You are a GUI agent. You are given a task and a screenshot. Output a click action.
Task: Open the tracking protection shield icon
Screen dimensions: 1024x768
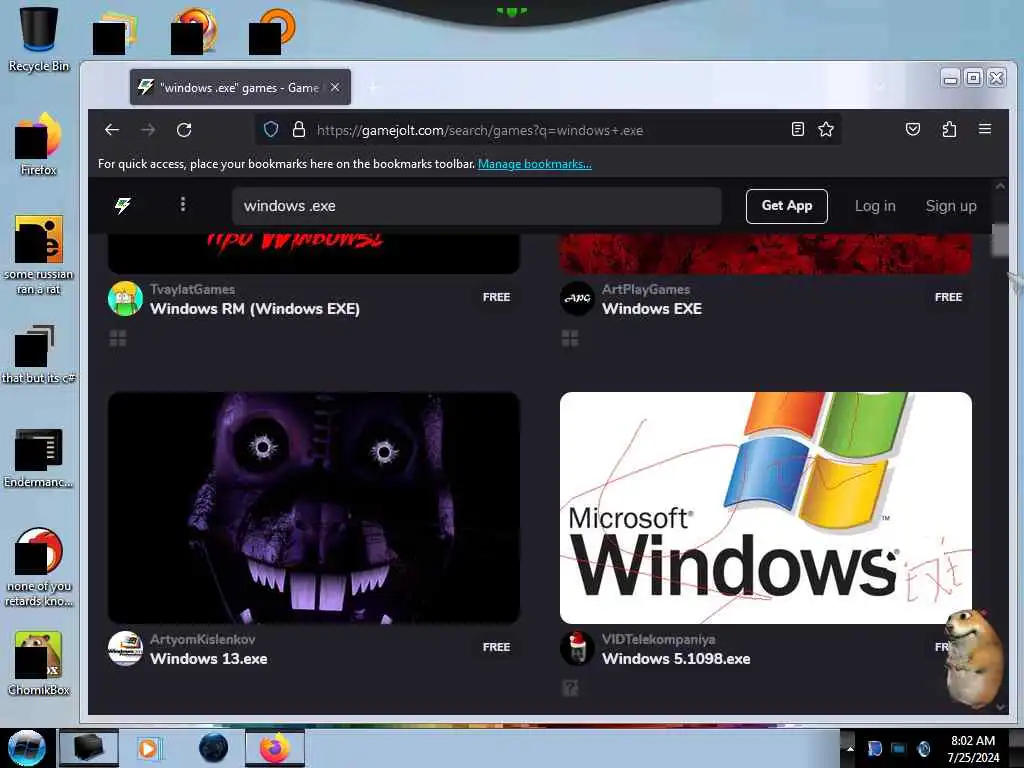pos(271,129)
